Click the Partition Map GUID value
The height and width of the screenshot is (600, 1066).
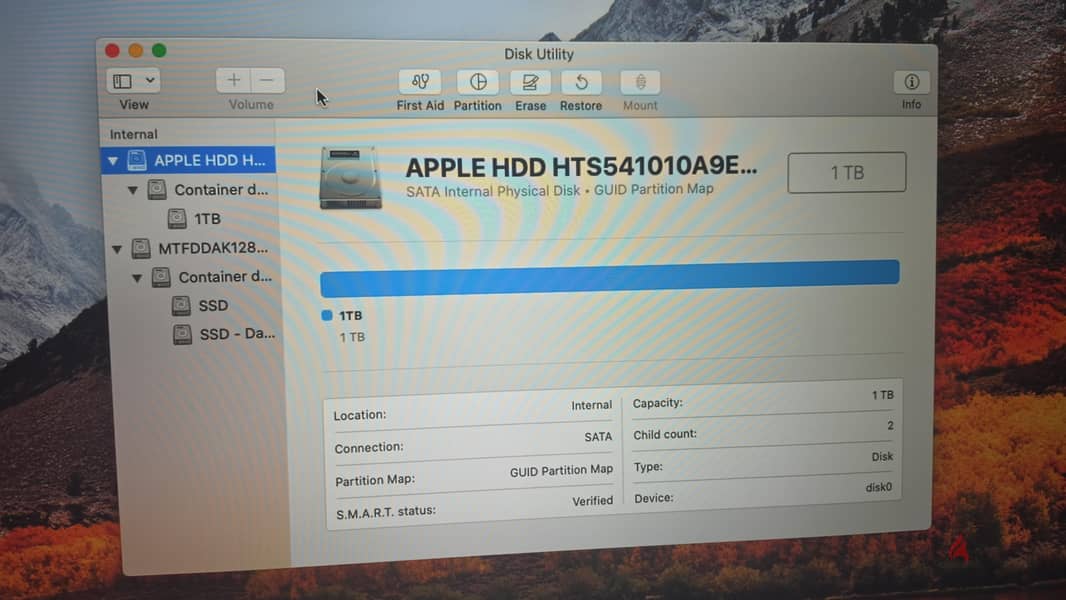(x=561, y=470)
